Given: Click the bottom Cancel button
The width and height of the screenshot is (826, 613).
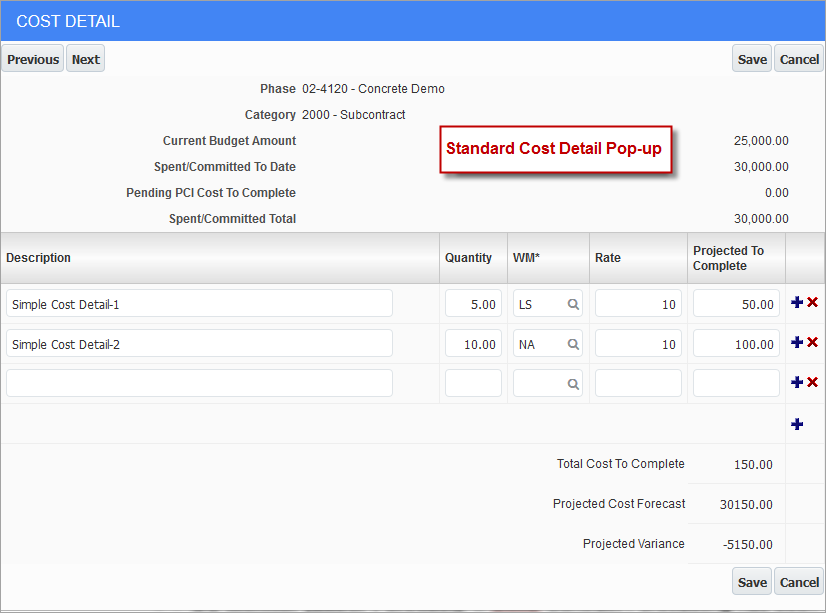Looking at the screenshot, I should click(799, 582).
